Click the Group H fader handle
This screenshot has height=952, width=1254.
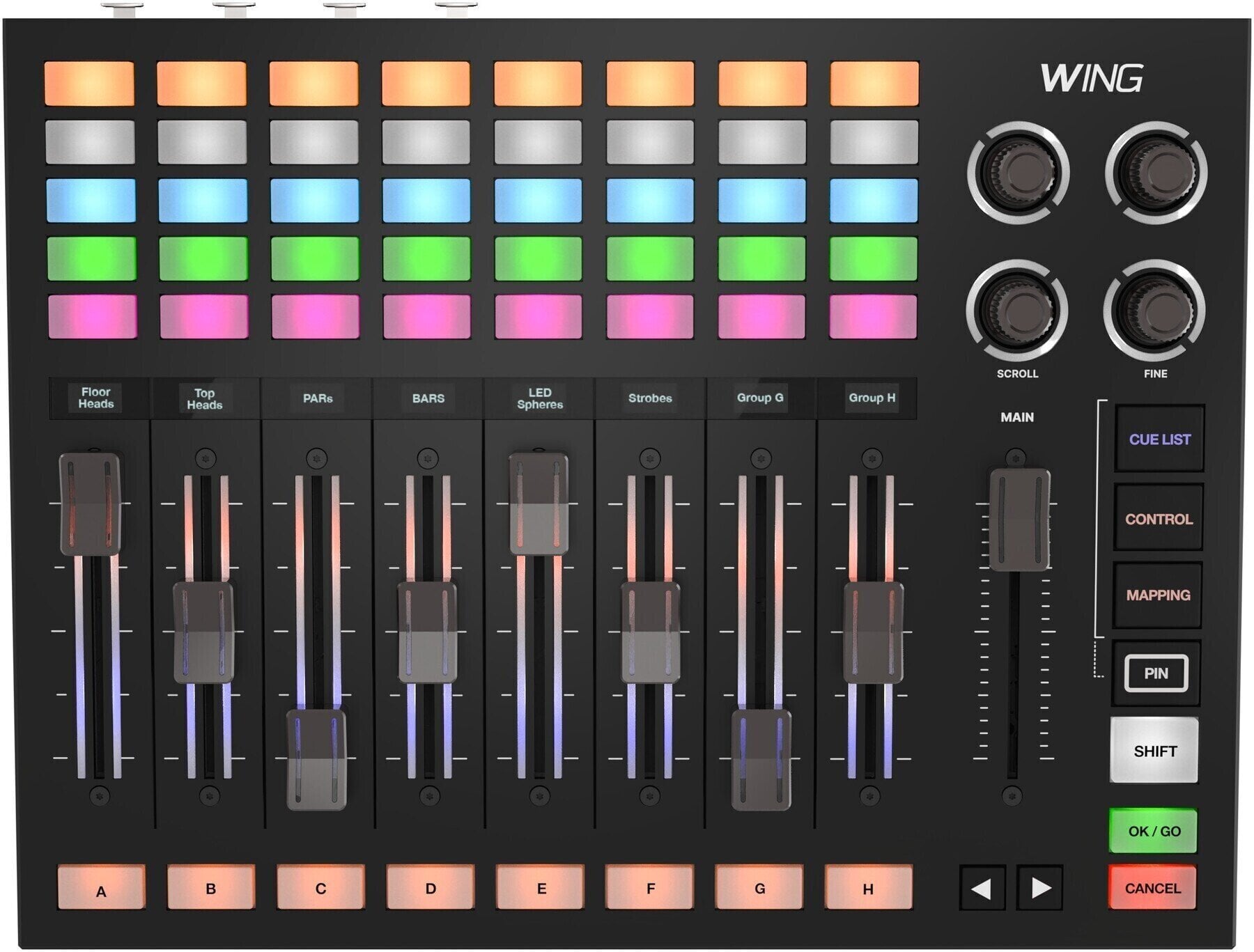point(874,632)
